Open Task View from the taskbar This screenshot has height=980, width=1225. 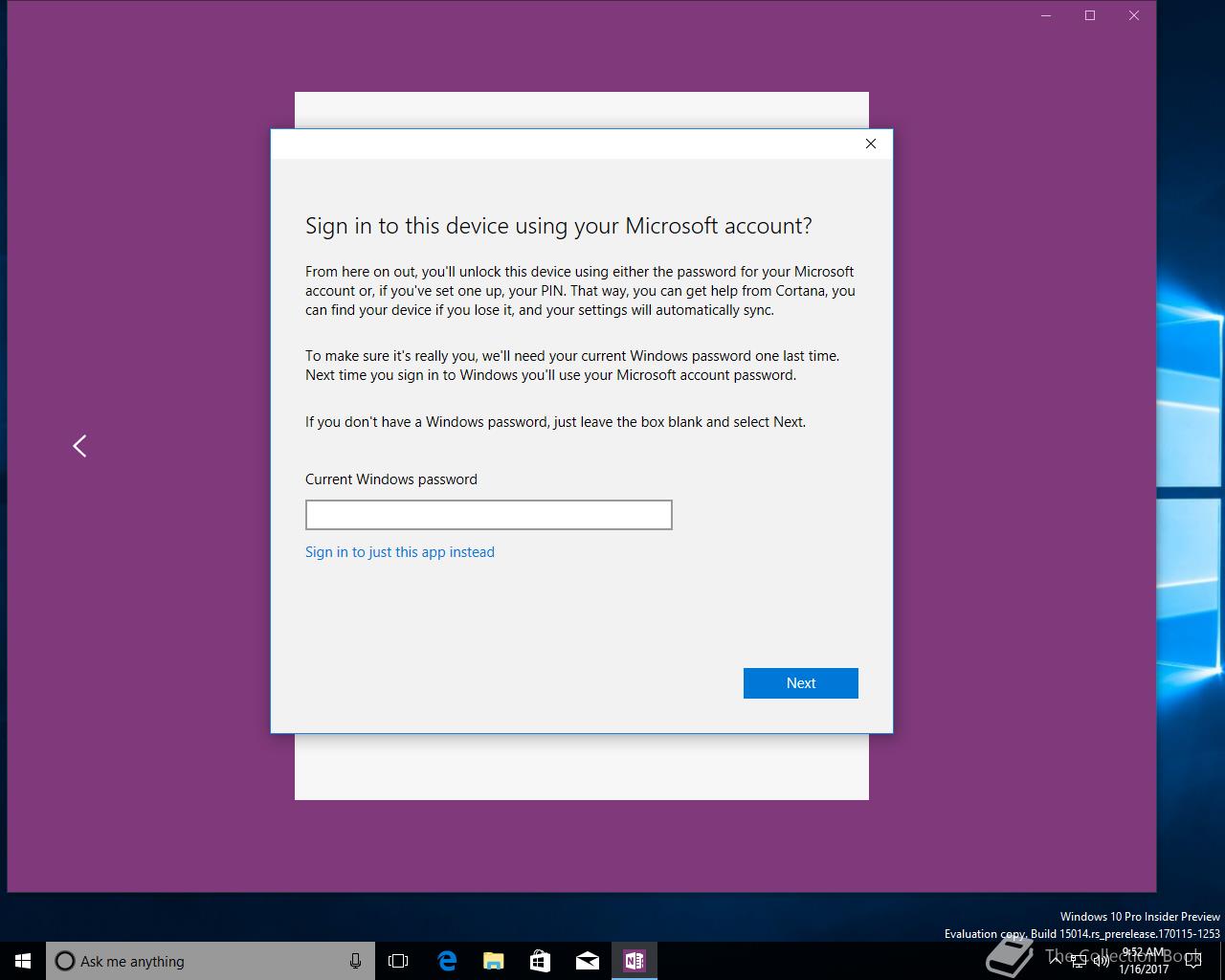point(398,961)
